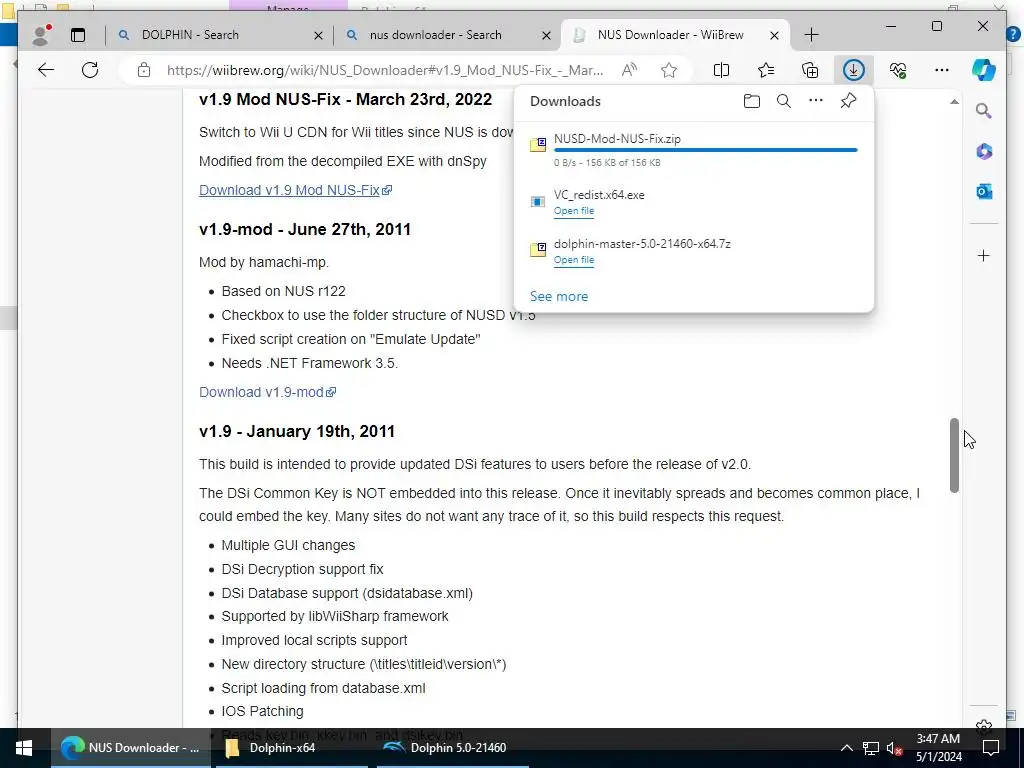Activate the Read aloud icon
This screenshot has width=1024, height=768.
[629, 70]
